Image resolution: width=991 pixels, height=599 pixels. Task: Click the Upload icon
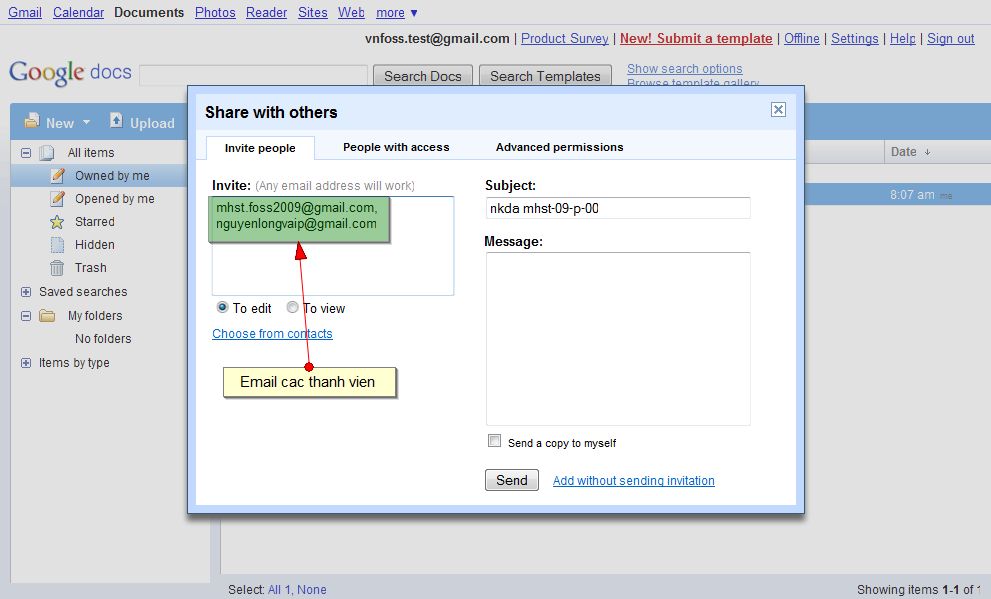pyautogui.click(x=116, y=120)
